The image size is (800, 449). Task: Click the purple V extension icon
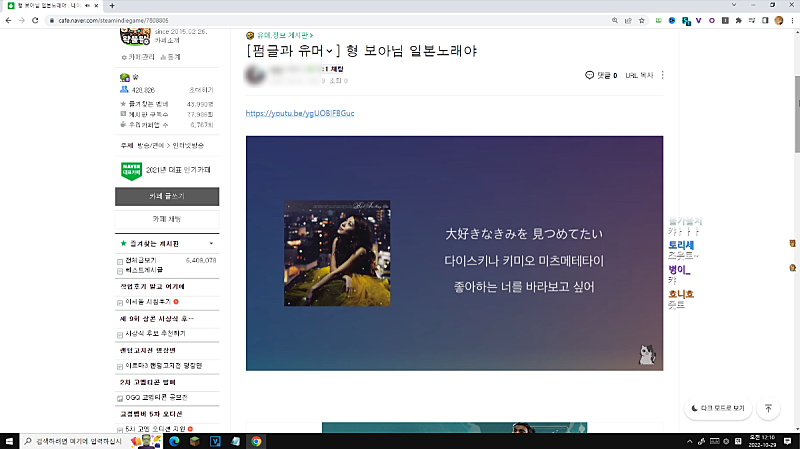click(x=698, y=20)
